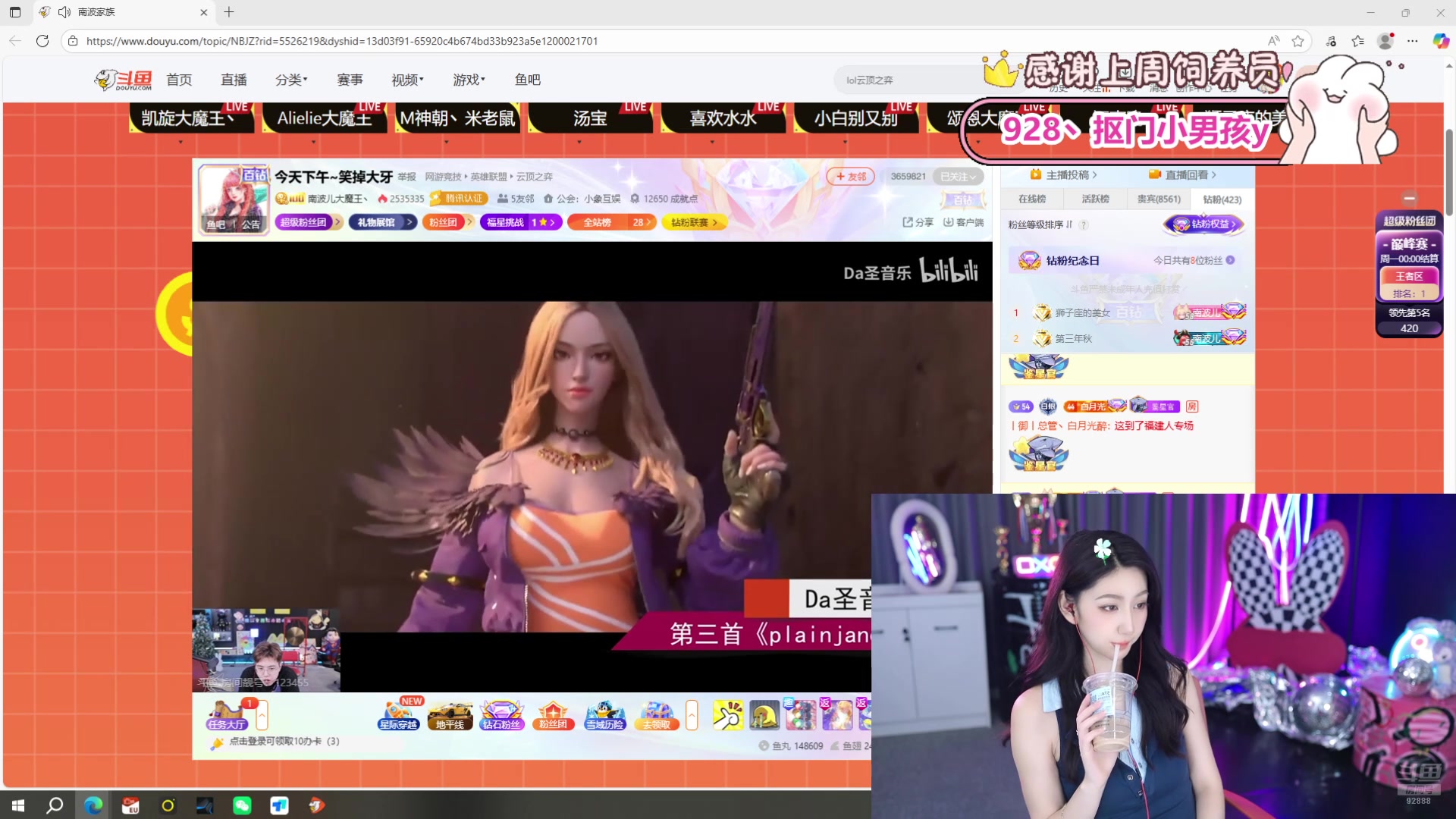Open the 福星挑战 pill button
1456x819 pixels.
pyautogui.click(x=521, y=222)
